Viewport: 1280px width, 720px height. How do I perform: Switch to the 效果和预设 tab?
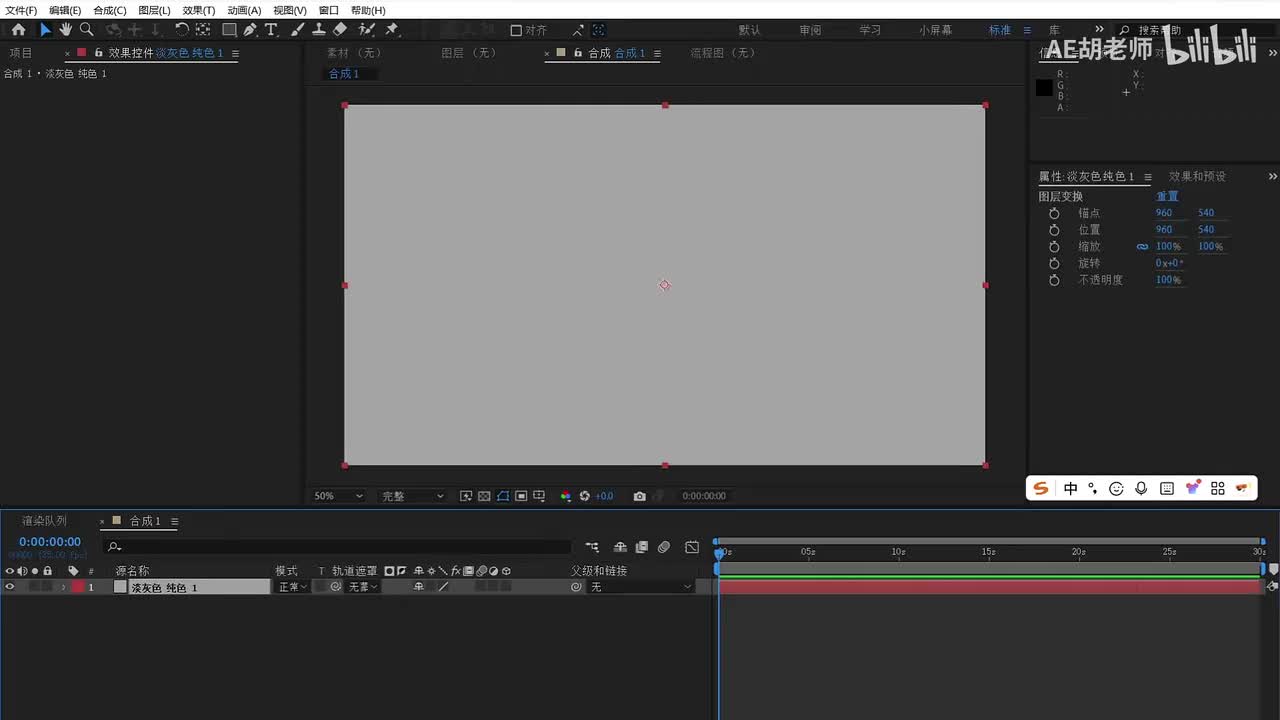click(1197, 177)
